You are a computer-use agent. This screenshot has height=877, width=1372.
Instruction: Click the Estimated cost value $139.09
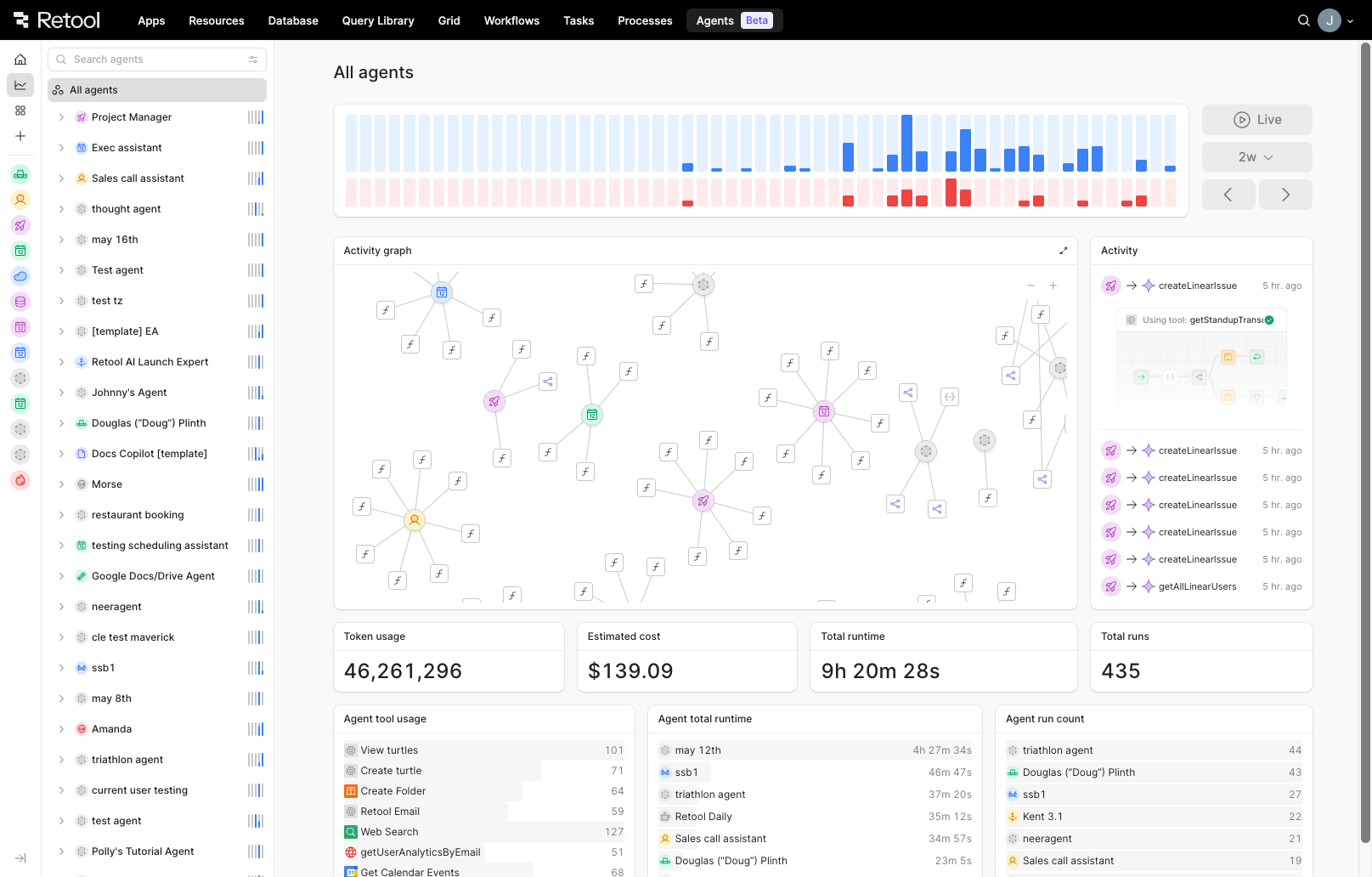click(630, 671)
